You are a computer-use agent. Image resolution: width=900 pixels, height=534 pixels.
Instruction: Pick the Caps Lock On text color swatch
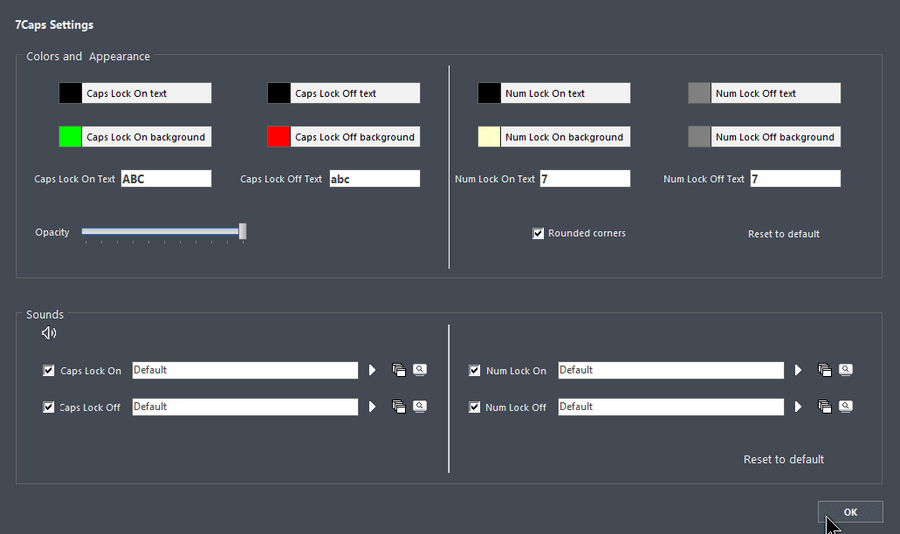70,93
